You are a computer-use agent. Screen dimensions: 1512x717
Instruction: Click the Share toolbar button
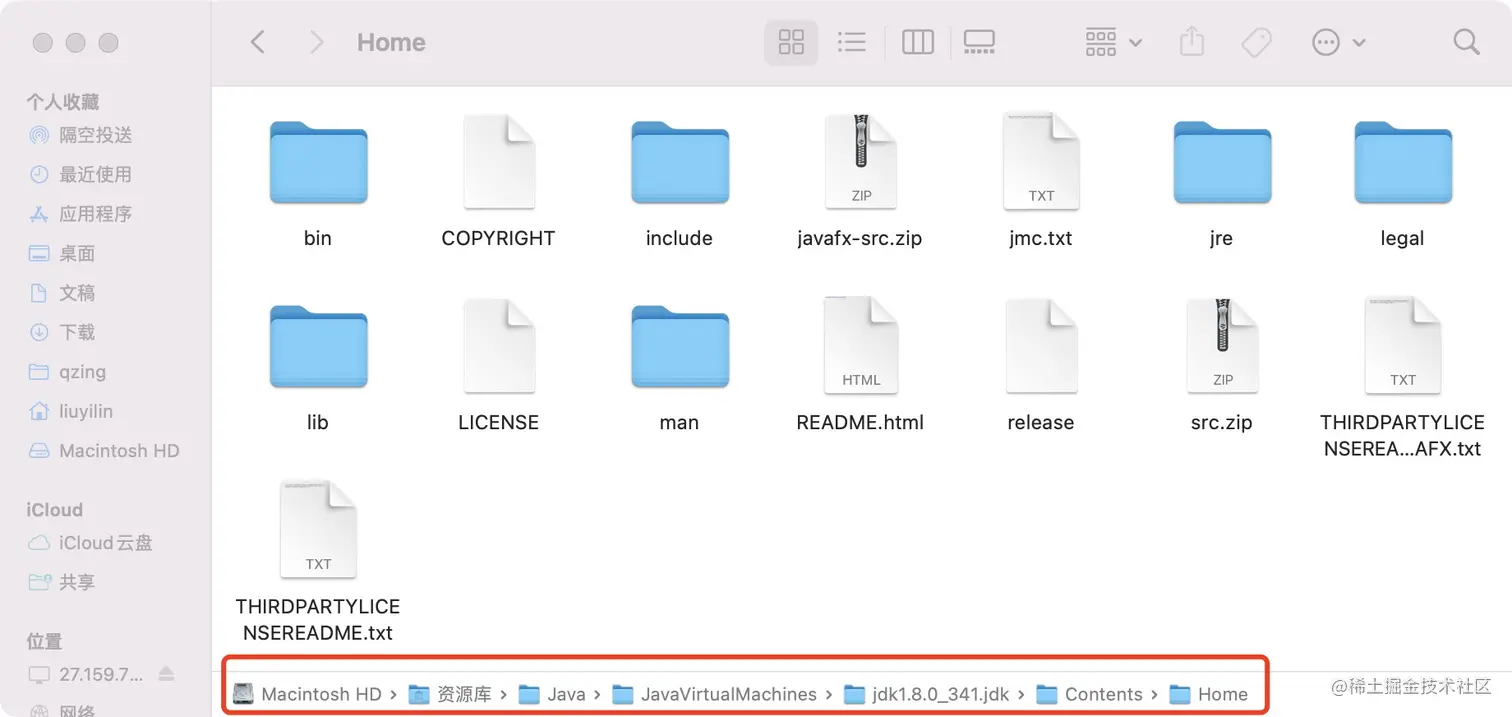[1191, 42]
